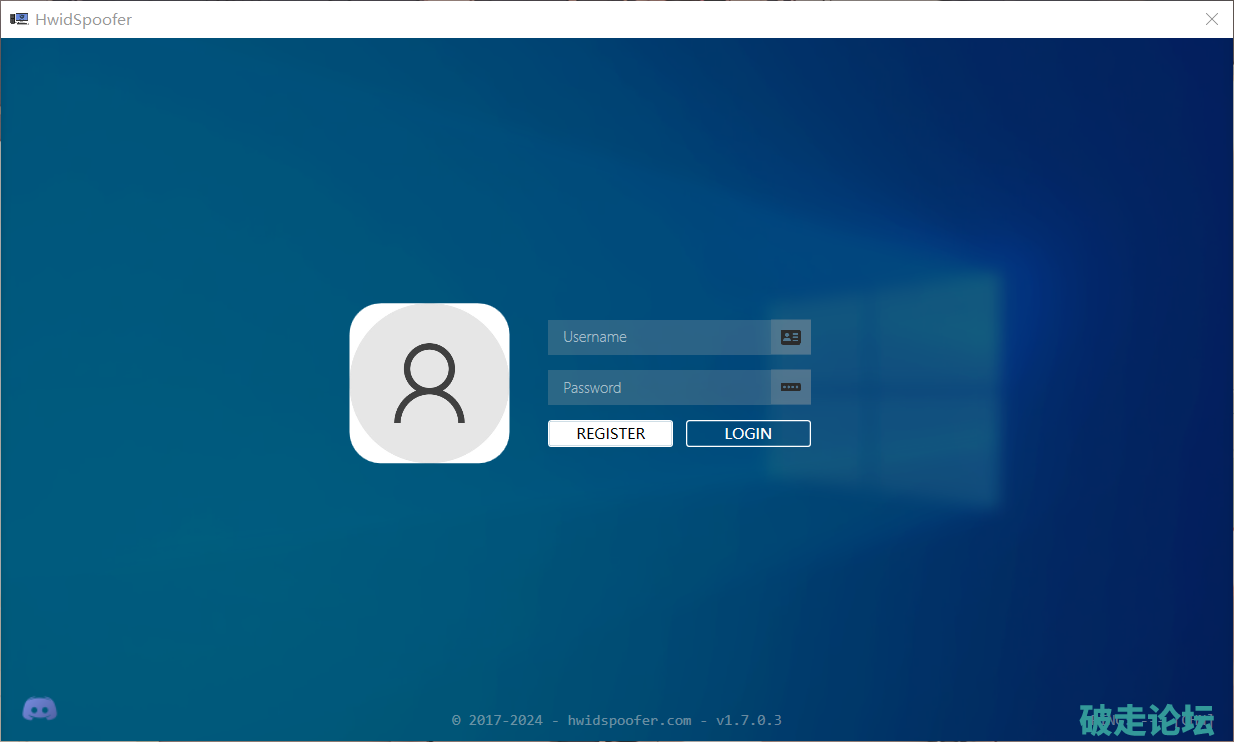Click the white rounded corner of avatar frame
The height and width of the screenshot is (742, 1234).
pos(359,453)
